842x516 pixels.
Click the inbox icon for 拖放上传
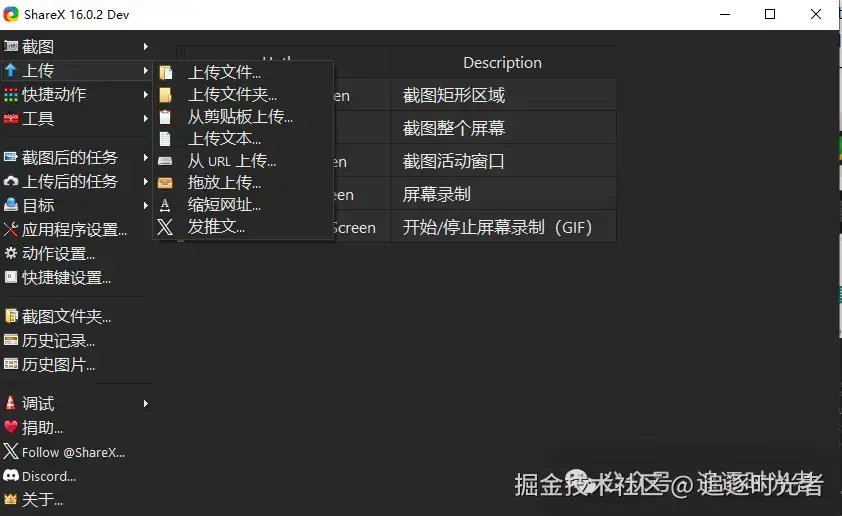coord(165,183)
